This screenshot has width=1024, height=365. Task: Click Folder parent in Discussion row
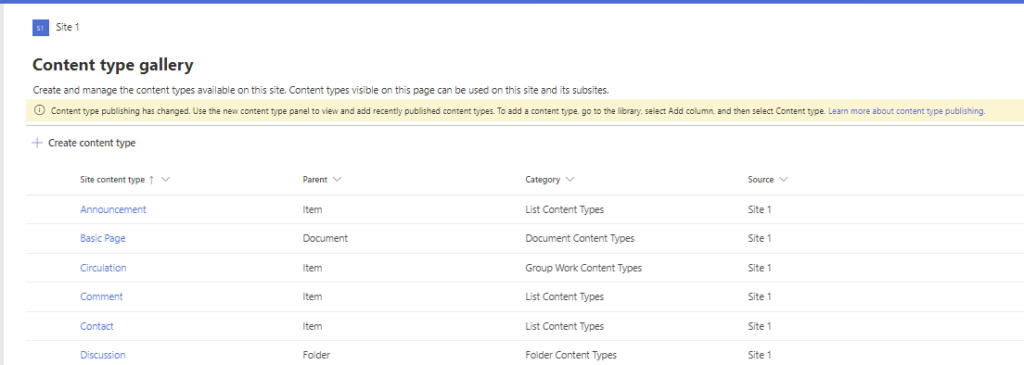coord(316,355)
